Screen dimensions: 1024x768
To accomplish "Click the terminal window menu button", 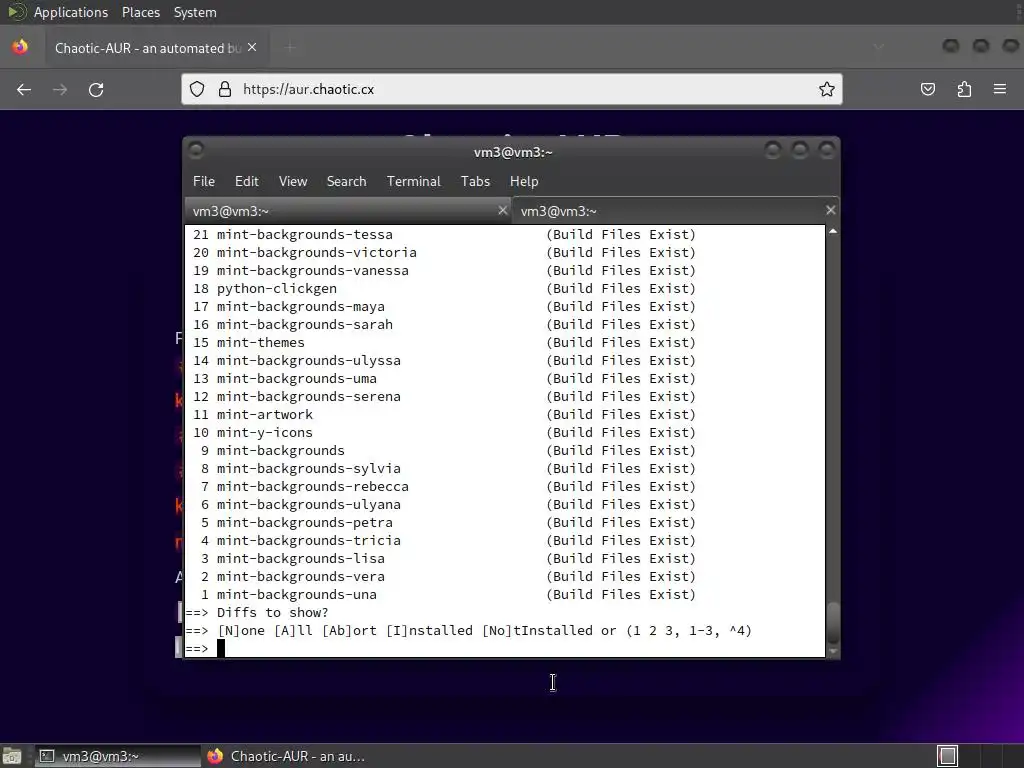I will (x=196, y=150).
